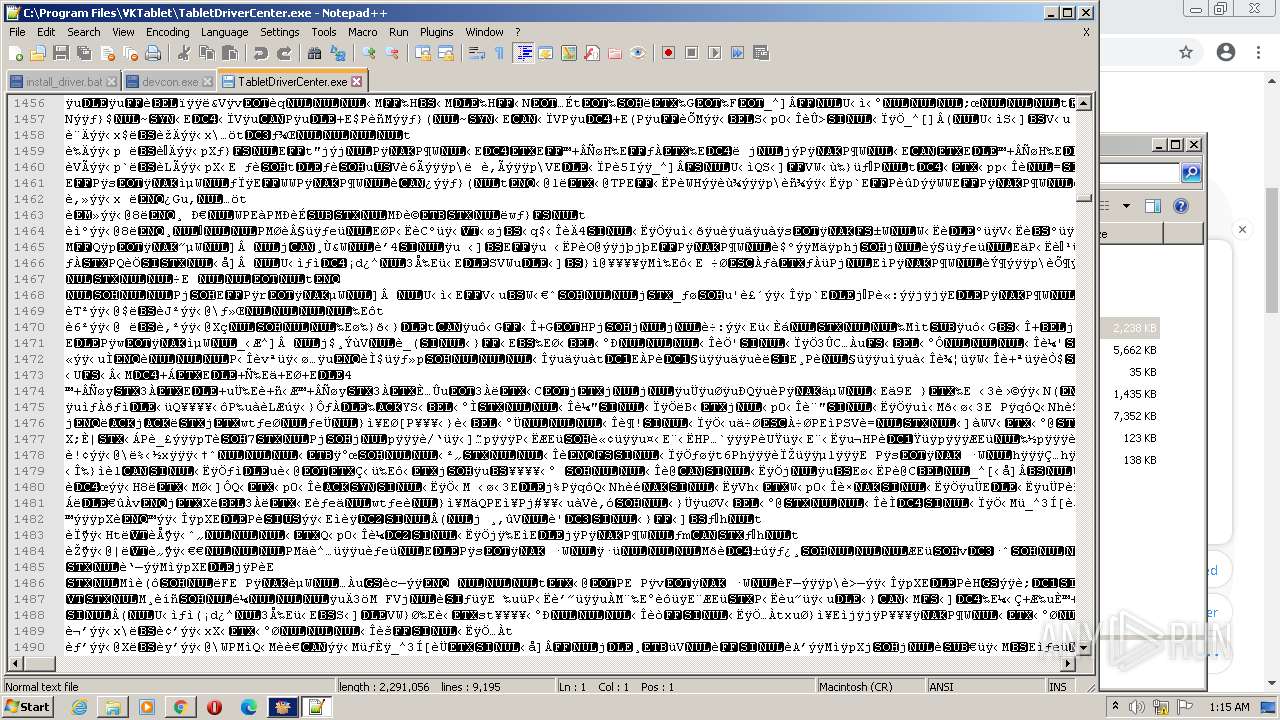Image resolution: width=1280 pixels, height=720 pixels.
Task: Create a new document with New icon
Action: (16, 53)
